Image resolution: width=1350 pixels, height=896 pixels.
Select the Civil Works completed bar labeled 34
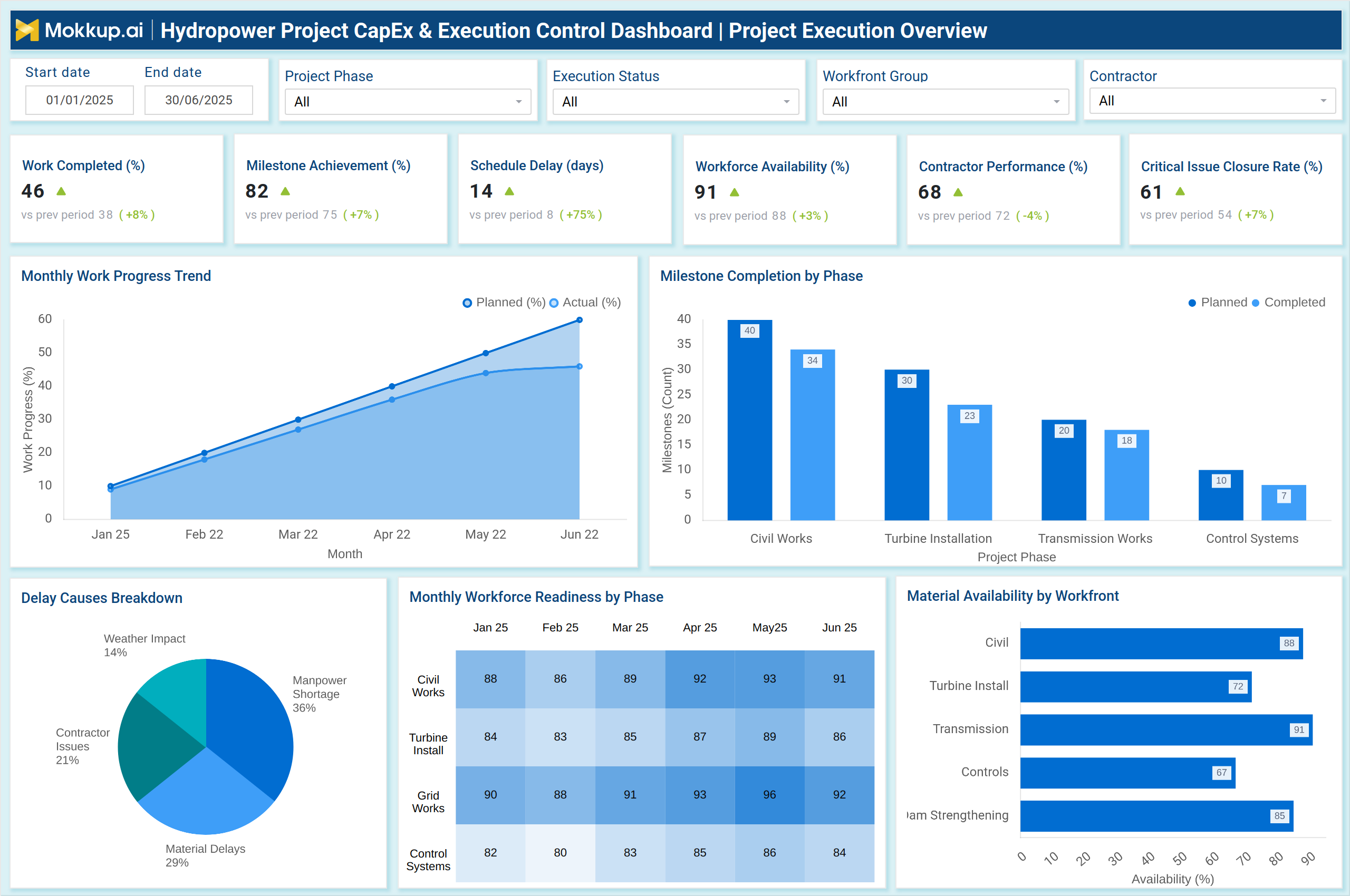[x=813, y=435]
